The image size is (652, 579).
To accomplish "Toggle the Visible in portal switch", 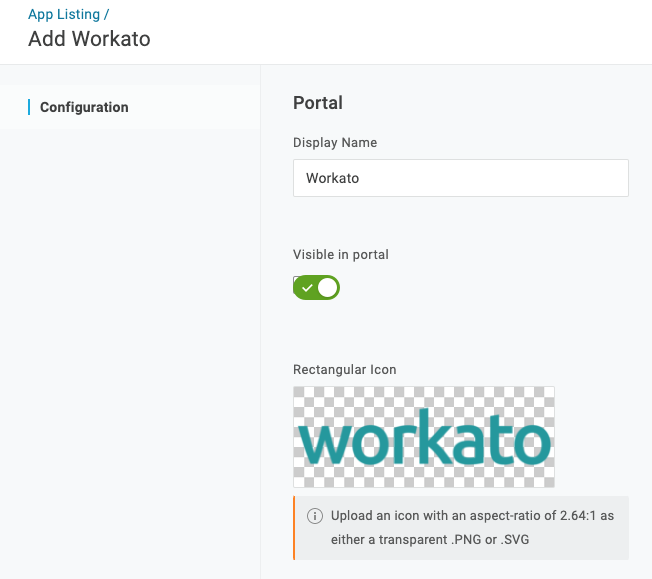I will (316, 287).
